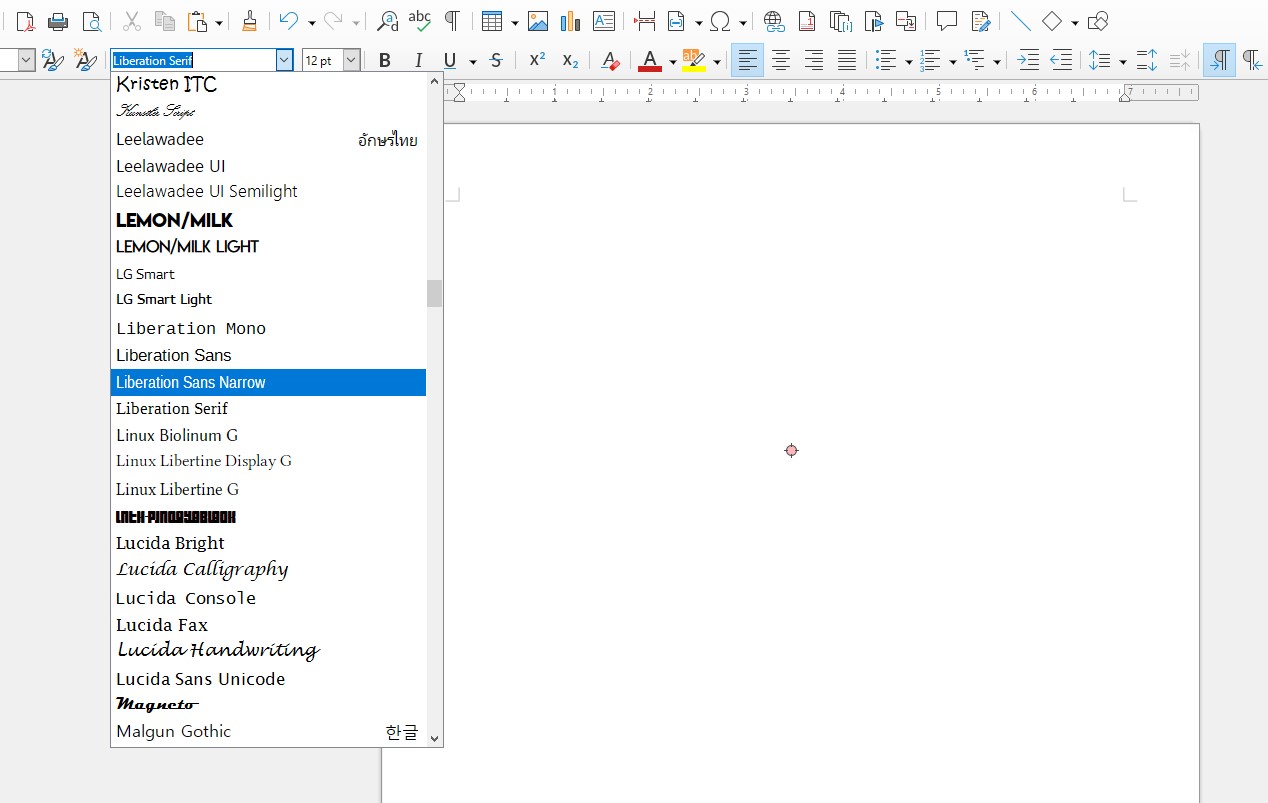Select Liberation Sans Narrow font
The image size is (1268, 803).
268,382
